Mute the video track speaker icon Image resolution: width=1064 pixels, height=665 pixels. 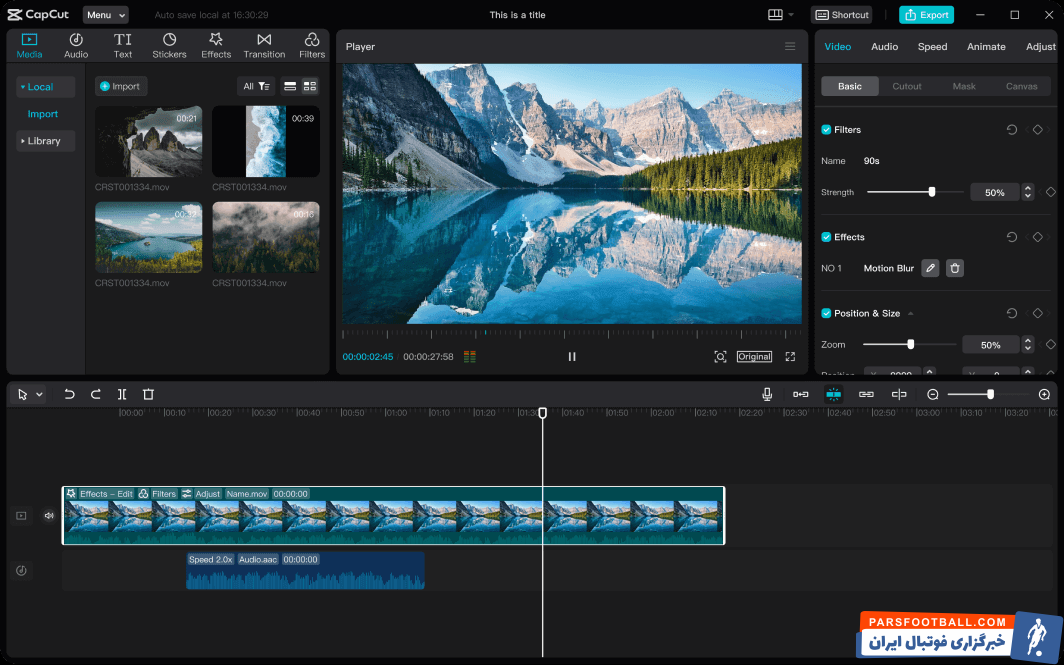coord(48,516)
